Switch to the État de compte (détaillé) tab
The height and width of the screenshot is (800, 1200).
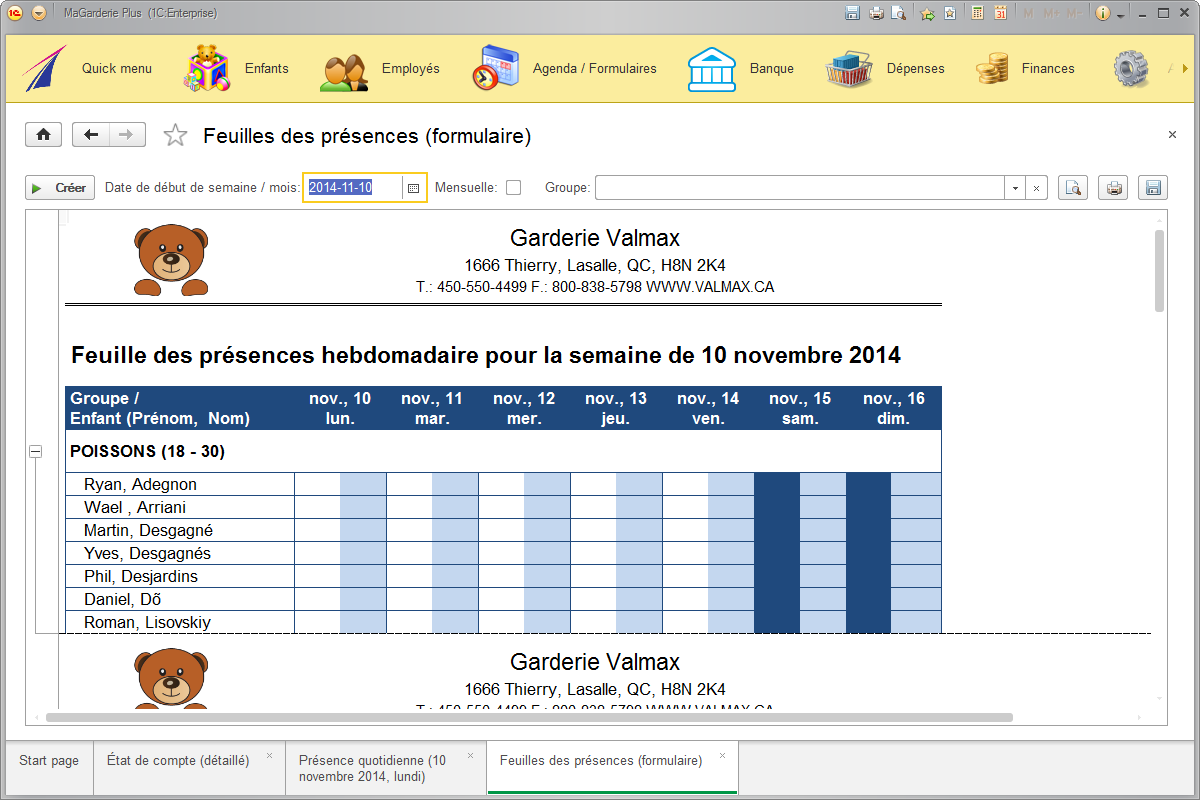(180, 760)
